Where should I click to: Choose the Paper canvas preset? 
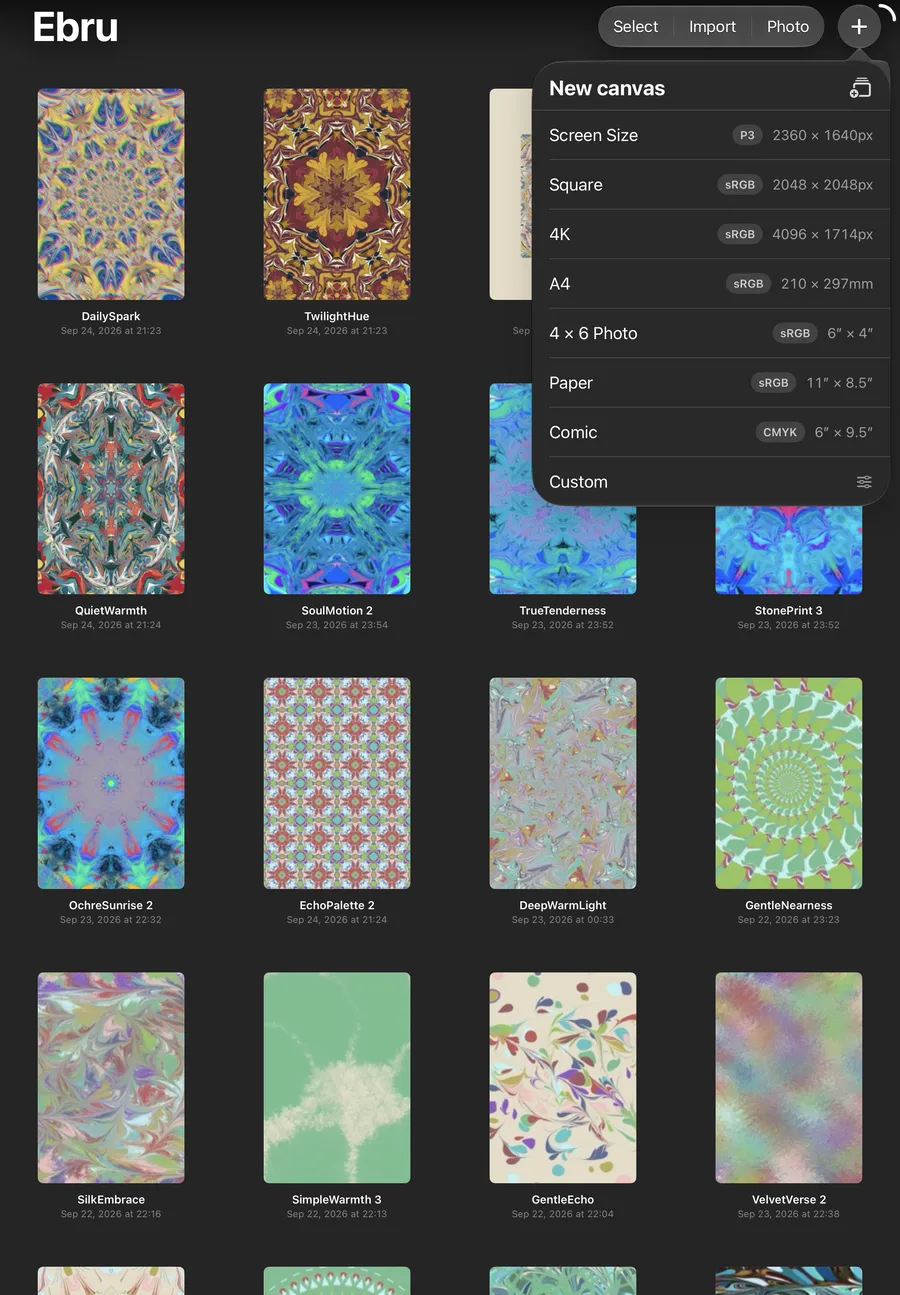711,383
